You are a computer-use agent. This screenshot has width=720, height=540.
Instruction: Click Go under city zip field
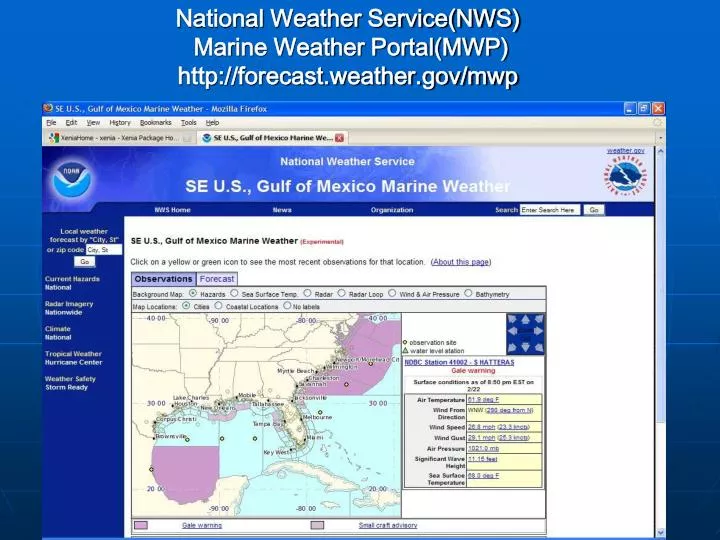(x=84, y=262)
